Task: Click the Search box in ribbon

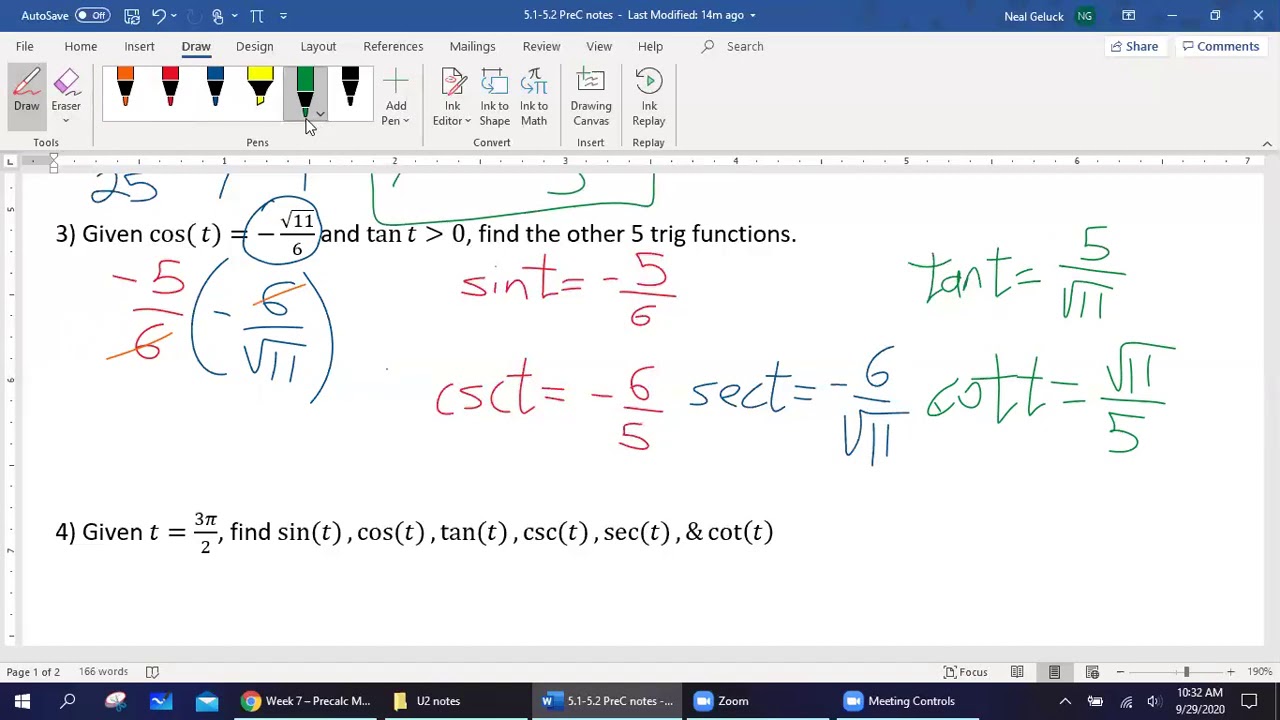Action: tap(745, 46)
